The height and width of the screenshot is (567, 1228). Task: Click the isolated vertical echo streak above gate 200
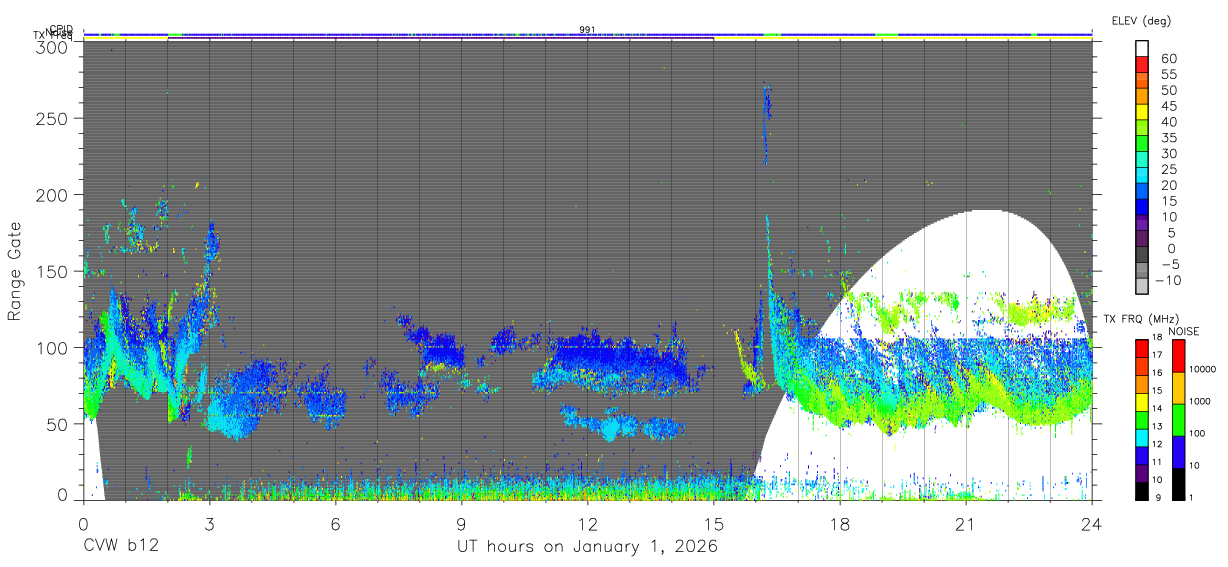766,122
